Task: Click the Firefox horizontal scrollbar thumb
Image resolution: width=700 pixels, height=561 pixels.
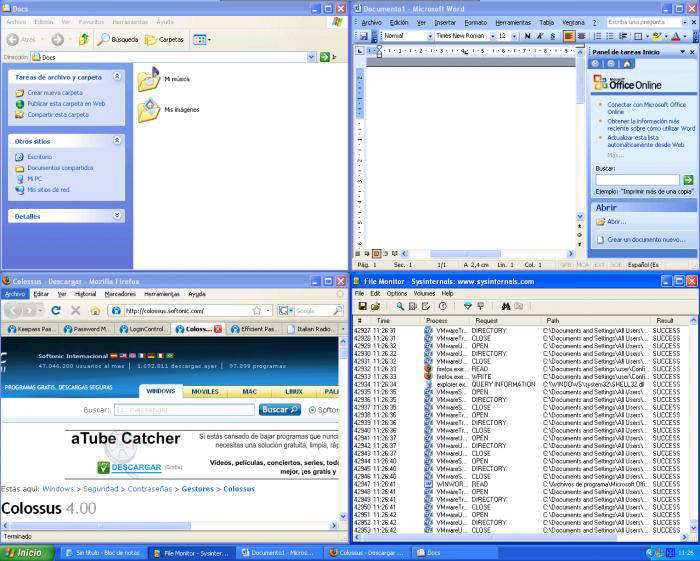Action: coord(101,526)
